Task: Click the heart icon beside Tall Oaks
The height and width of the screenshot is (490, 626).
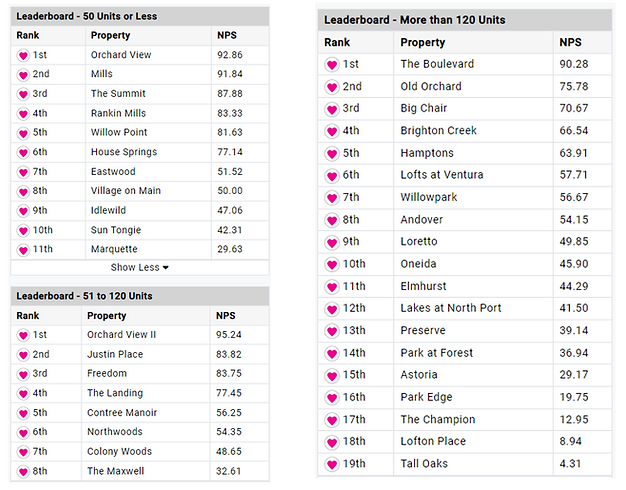Action: pos(332,464)
